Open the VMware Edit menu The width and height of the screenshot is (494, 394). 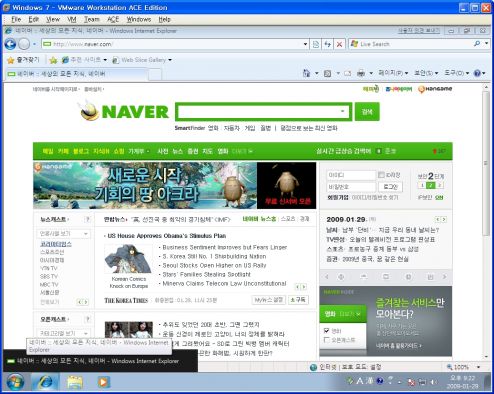pos(34,20)
